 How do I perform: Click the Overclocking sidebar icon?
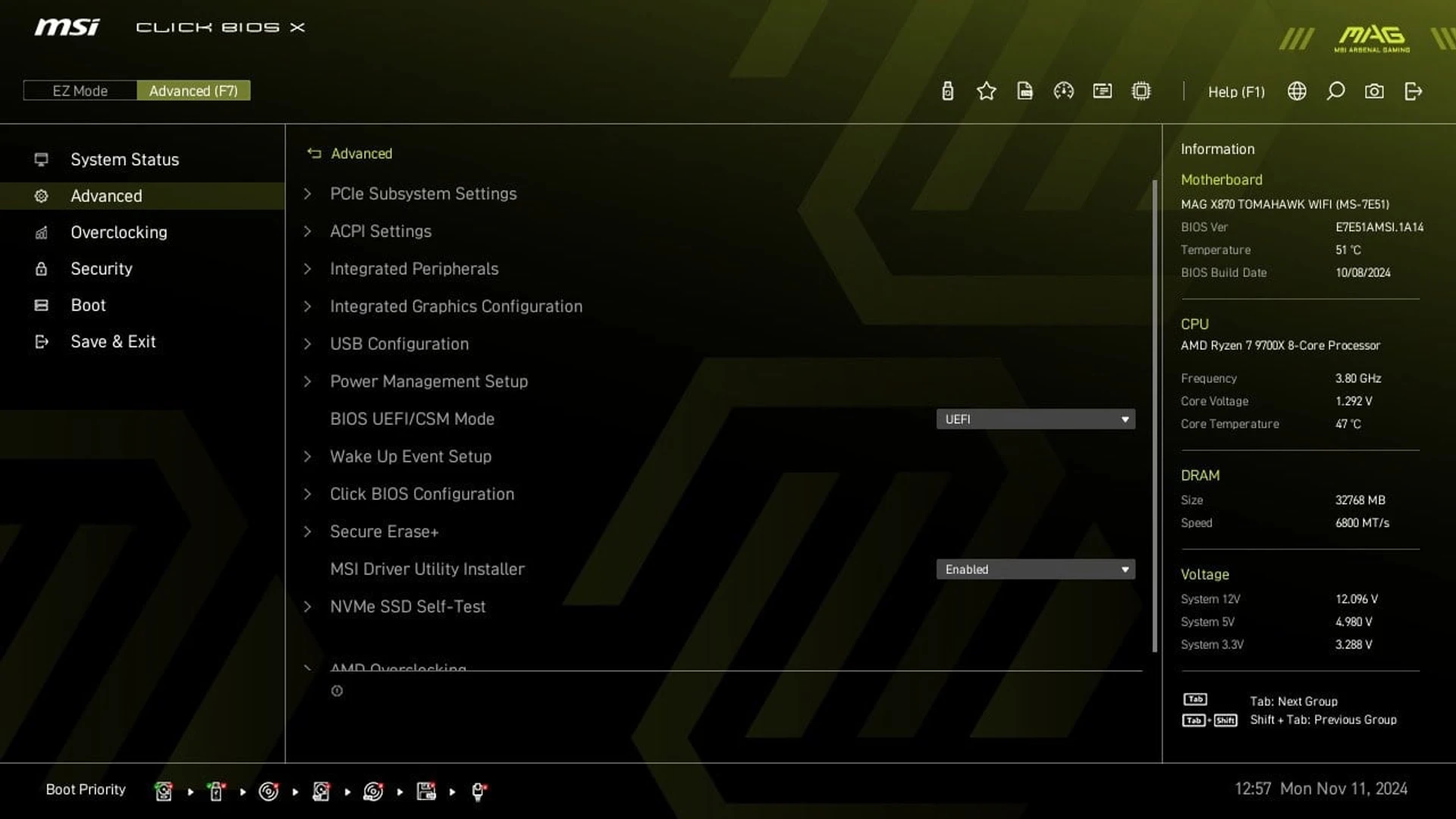pos(41,232)
